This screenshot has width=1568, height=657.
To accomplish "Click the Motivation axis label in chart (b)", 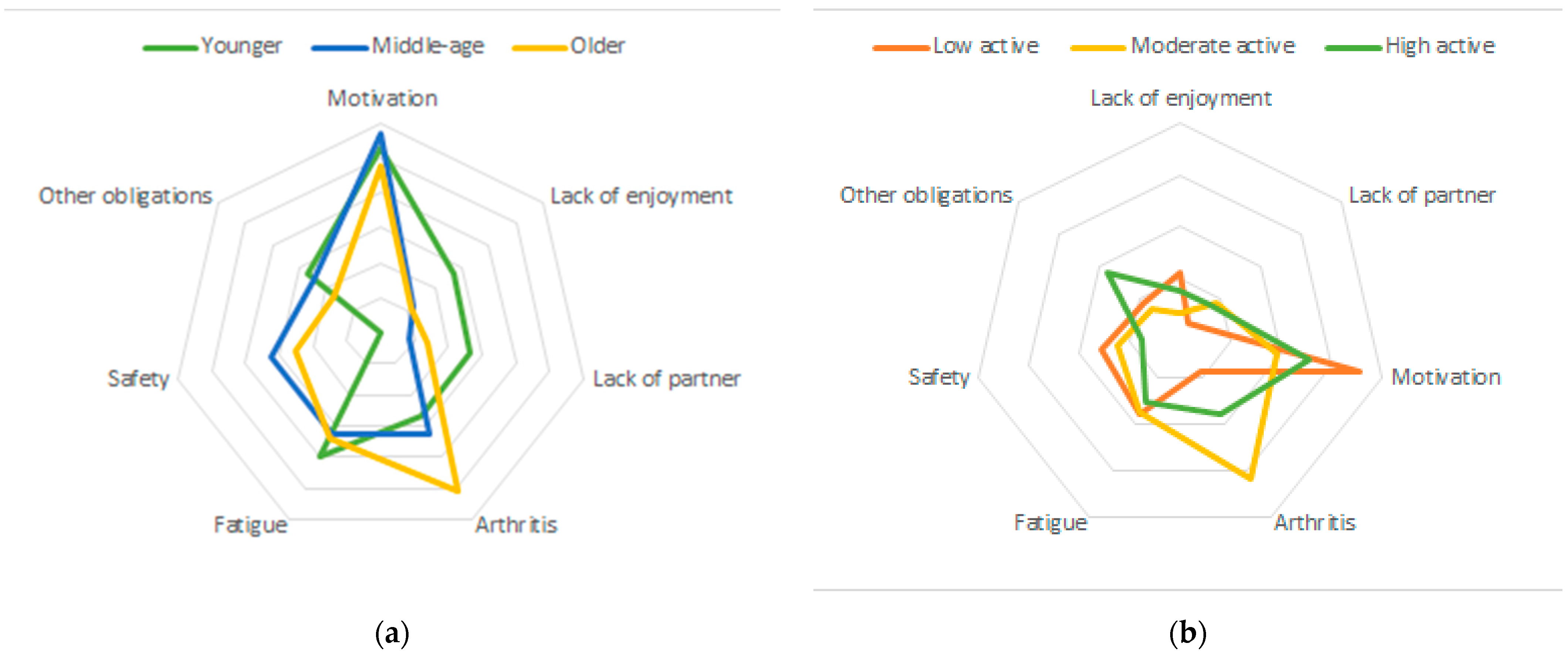I will click(x=1446, y=377).
